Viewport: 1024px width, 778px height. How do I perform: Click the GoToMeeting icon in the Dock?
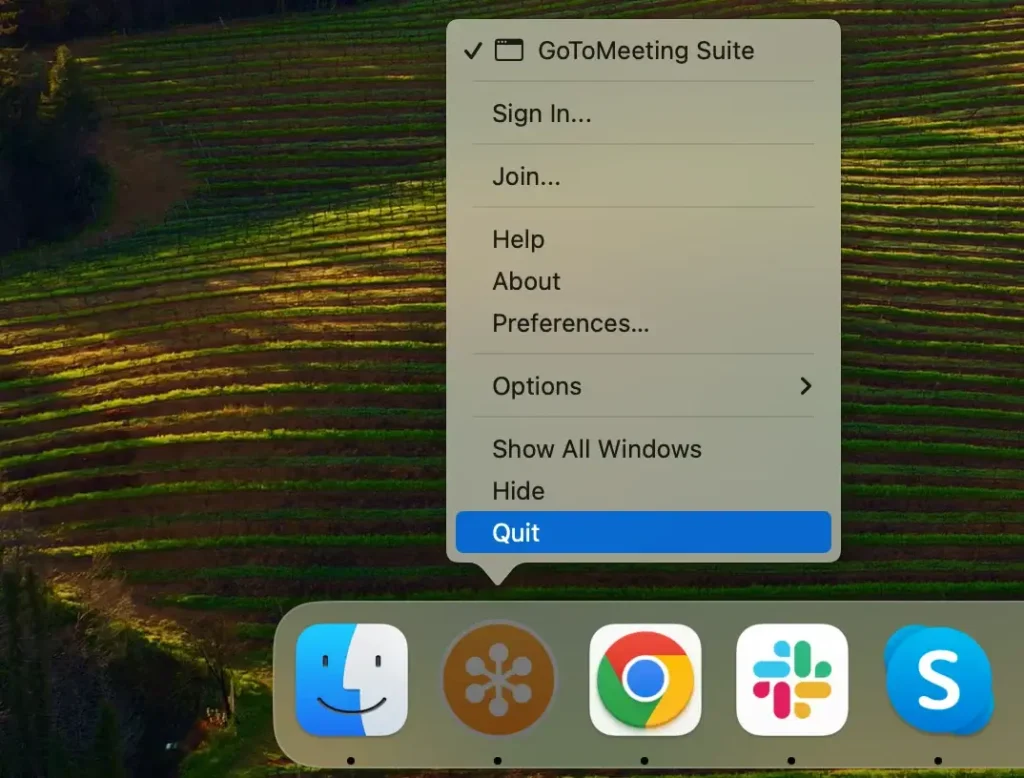498,679
